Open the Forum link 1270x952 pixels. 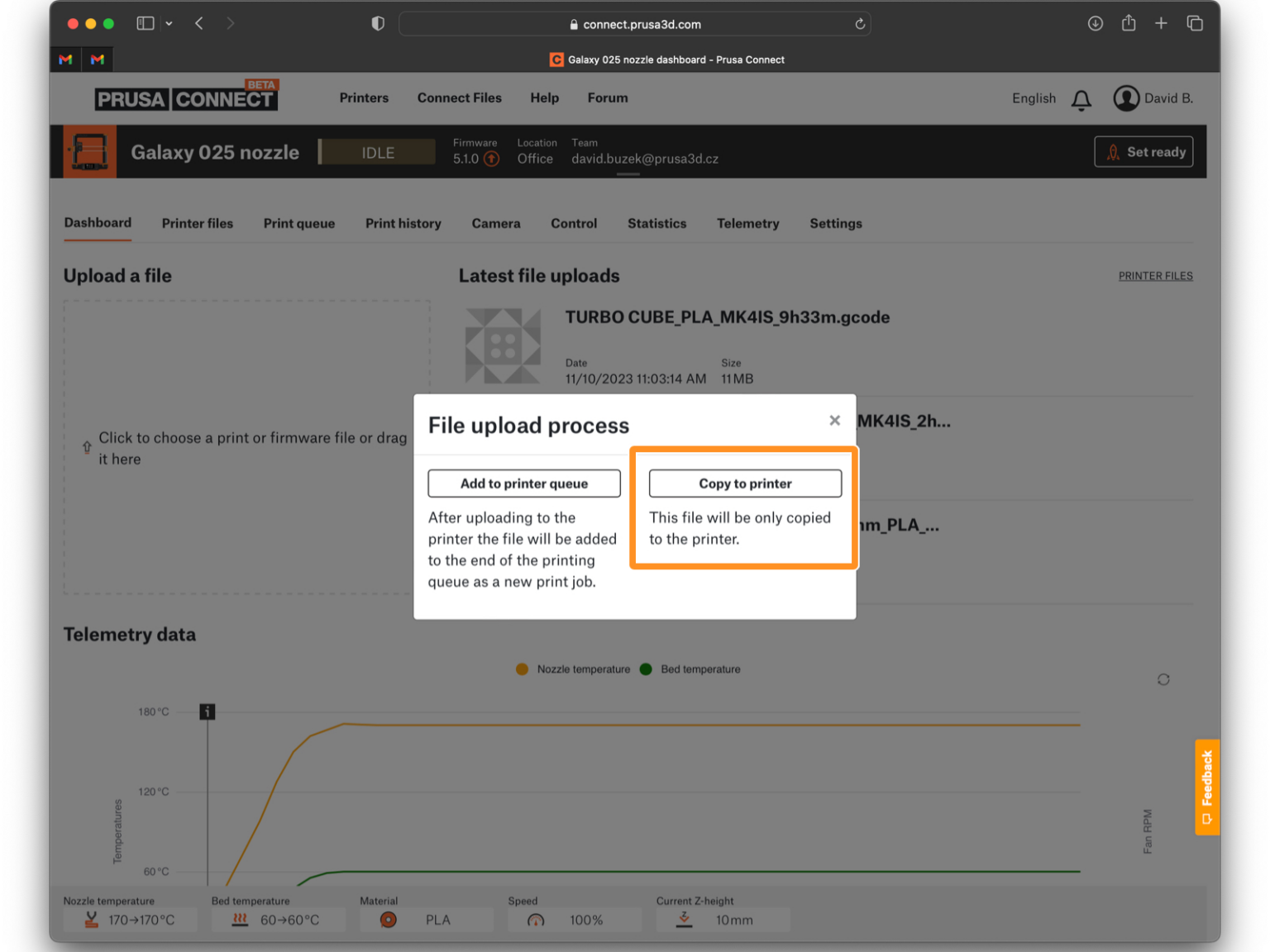[x=608, y=98]
